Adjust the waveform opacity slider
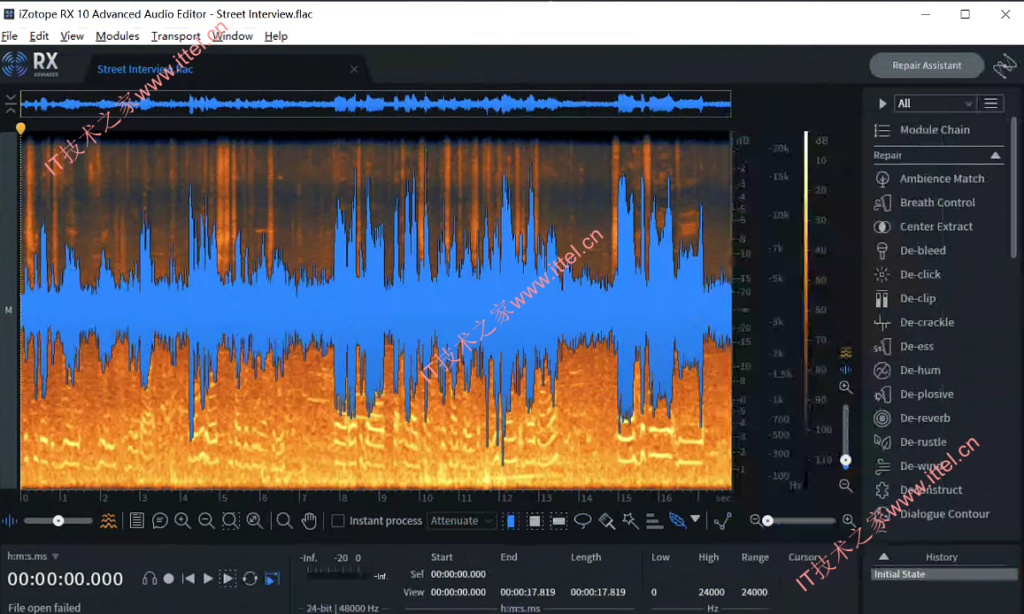 (x=57, y=520)
